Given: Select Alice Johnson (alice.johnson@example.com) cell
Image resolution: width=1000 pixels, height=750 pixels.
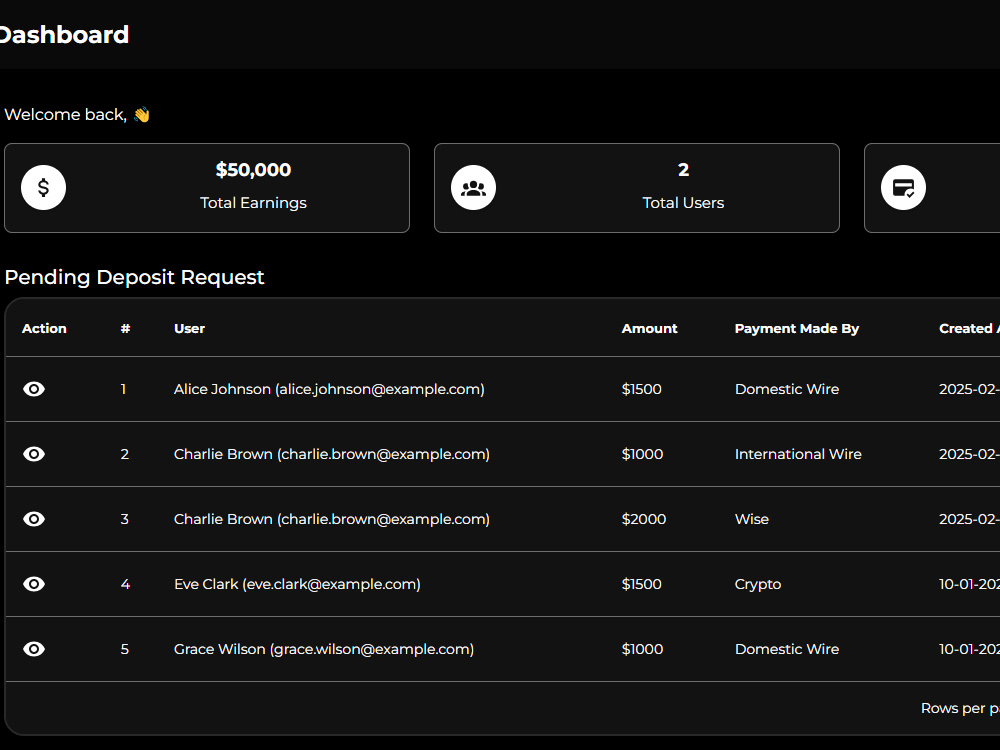Looking at the screenshot, I should click(329, 389).
